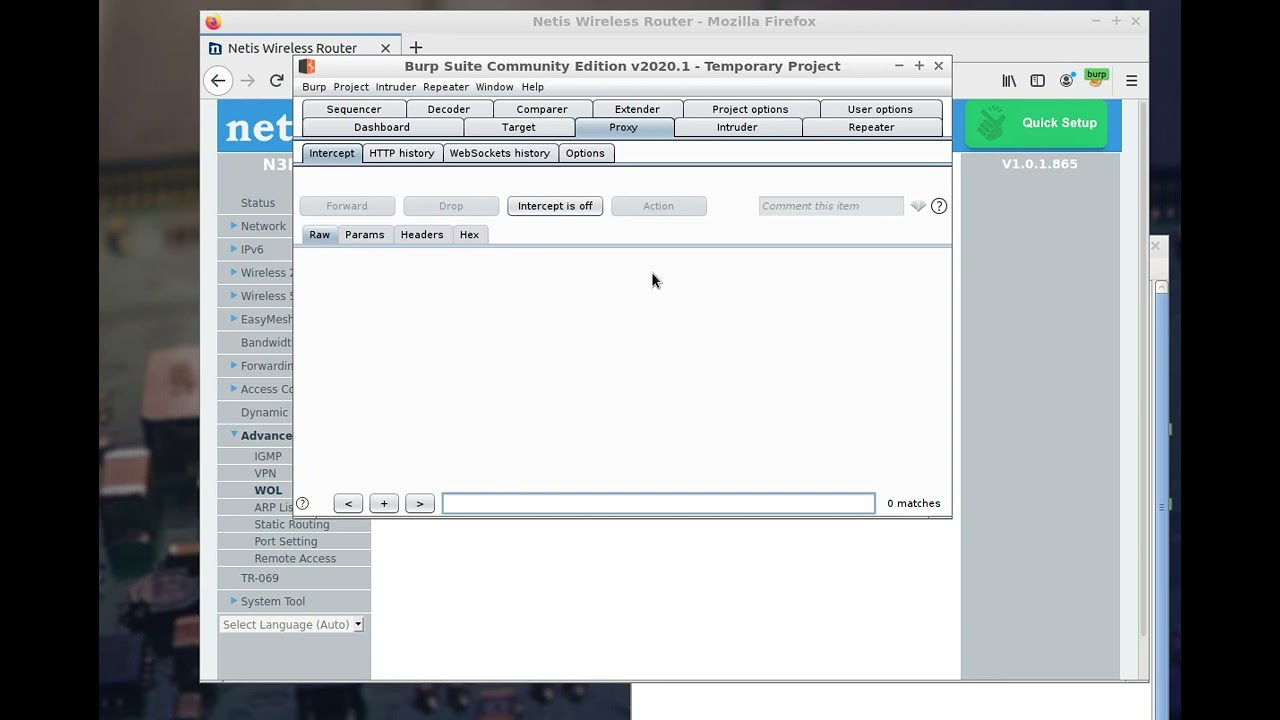Open intercept help question icon
1280x720 pixels.
coord(939,206)
